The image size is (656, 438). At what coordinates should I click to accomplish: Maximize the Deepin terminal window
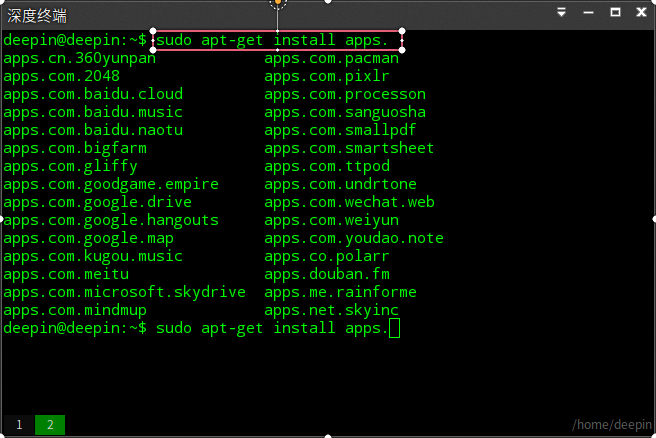[615, 12]
